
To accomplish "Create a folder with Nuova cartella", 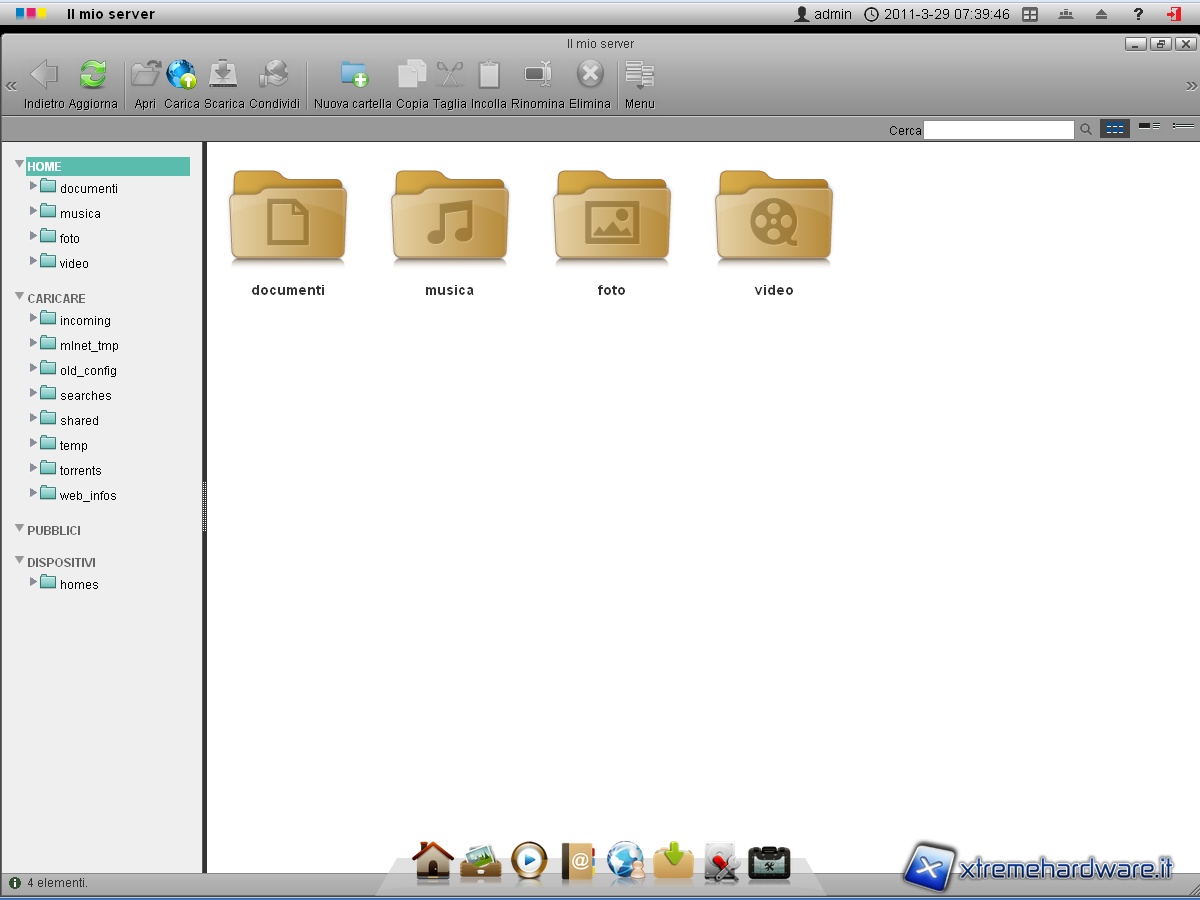I will pos(353,75).
